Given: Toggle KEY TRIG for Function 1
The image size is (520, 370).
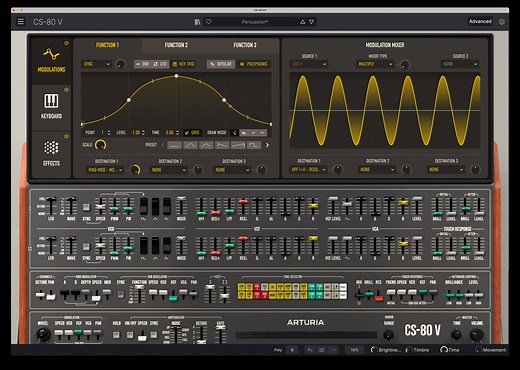Looking at the screenshot, I should pos(184,64).
